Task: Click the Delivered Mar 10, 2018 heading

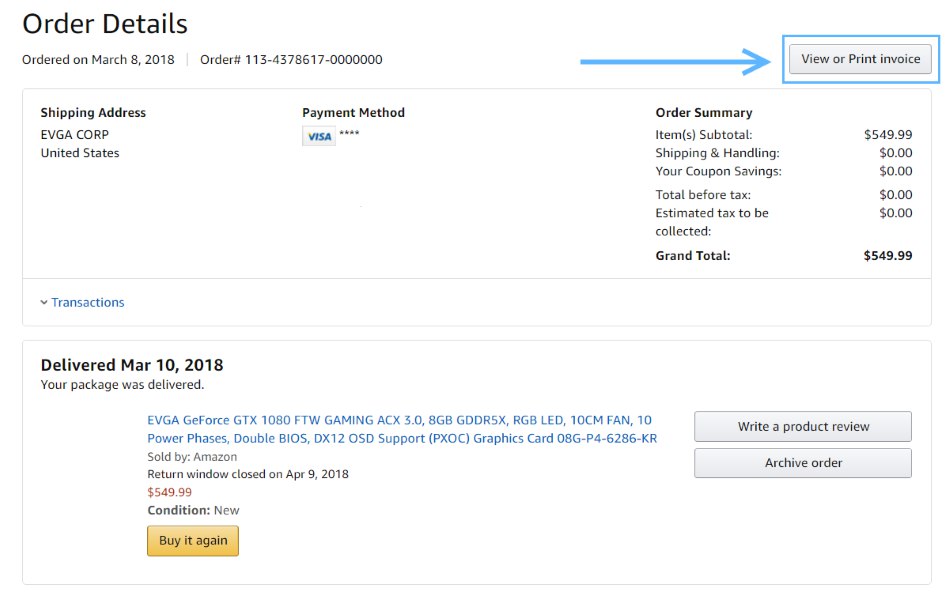Action: pos(132,365)
